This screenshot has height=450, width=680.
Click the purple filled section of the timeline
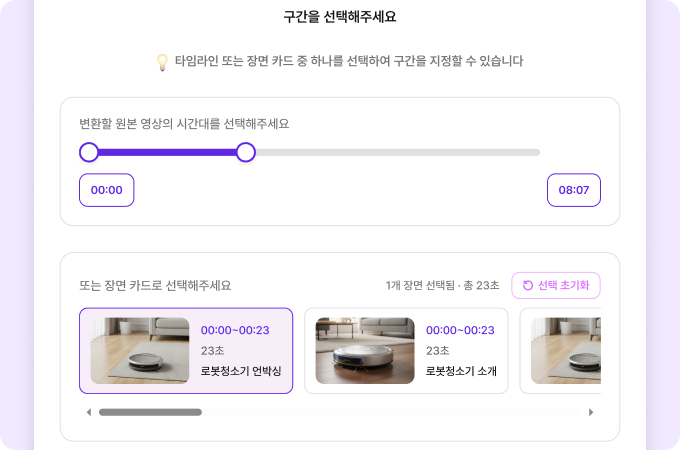[167, 152]
